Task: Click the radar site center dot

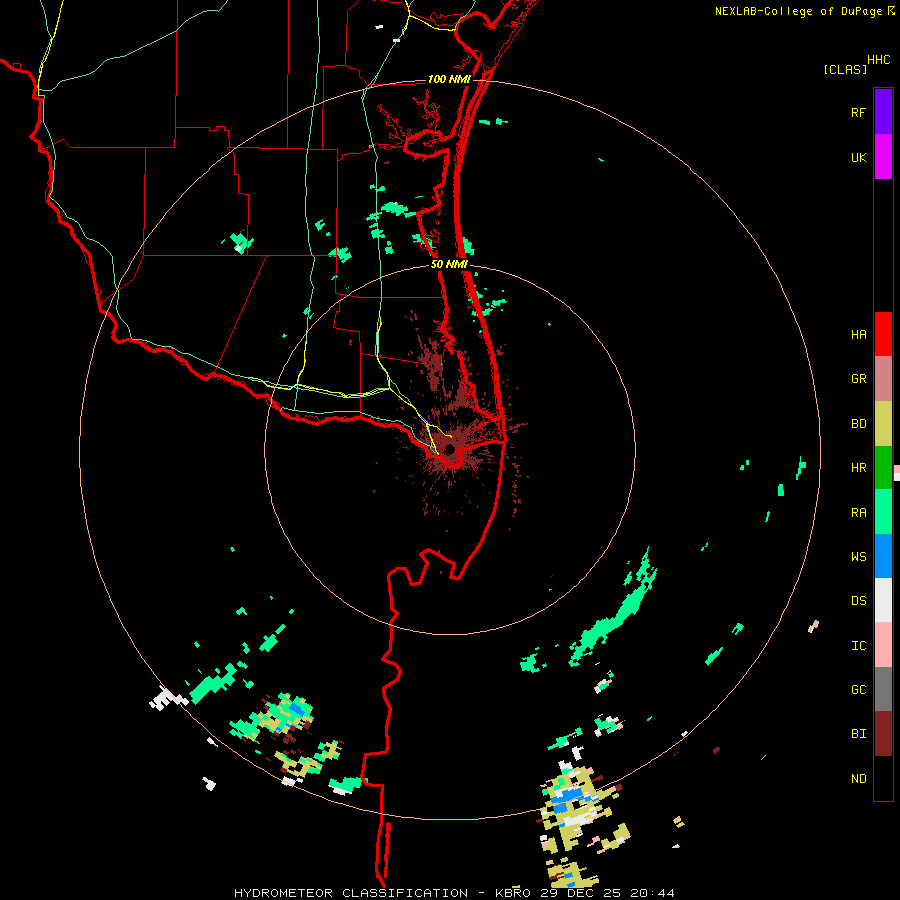Action: point(450,448)
